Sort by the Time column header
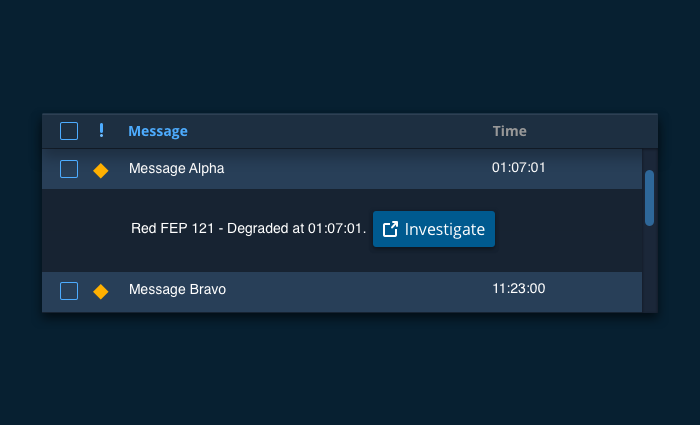The width and height of the screenshot is (700, 425). coord(509,131)
